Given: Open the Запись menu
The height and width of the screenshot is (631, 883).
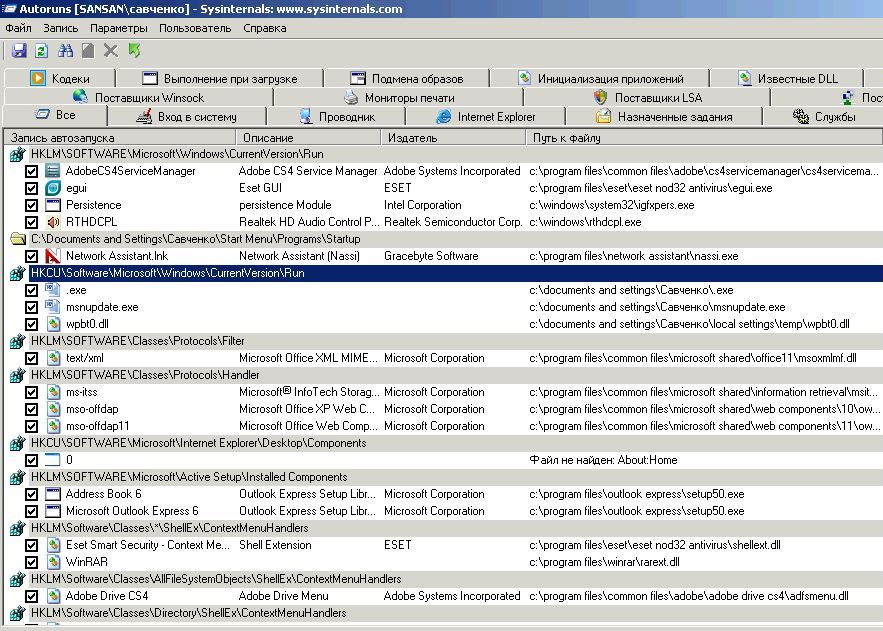Looking at the screenshot, I should point(60,28).
